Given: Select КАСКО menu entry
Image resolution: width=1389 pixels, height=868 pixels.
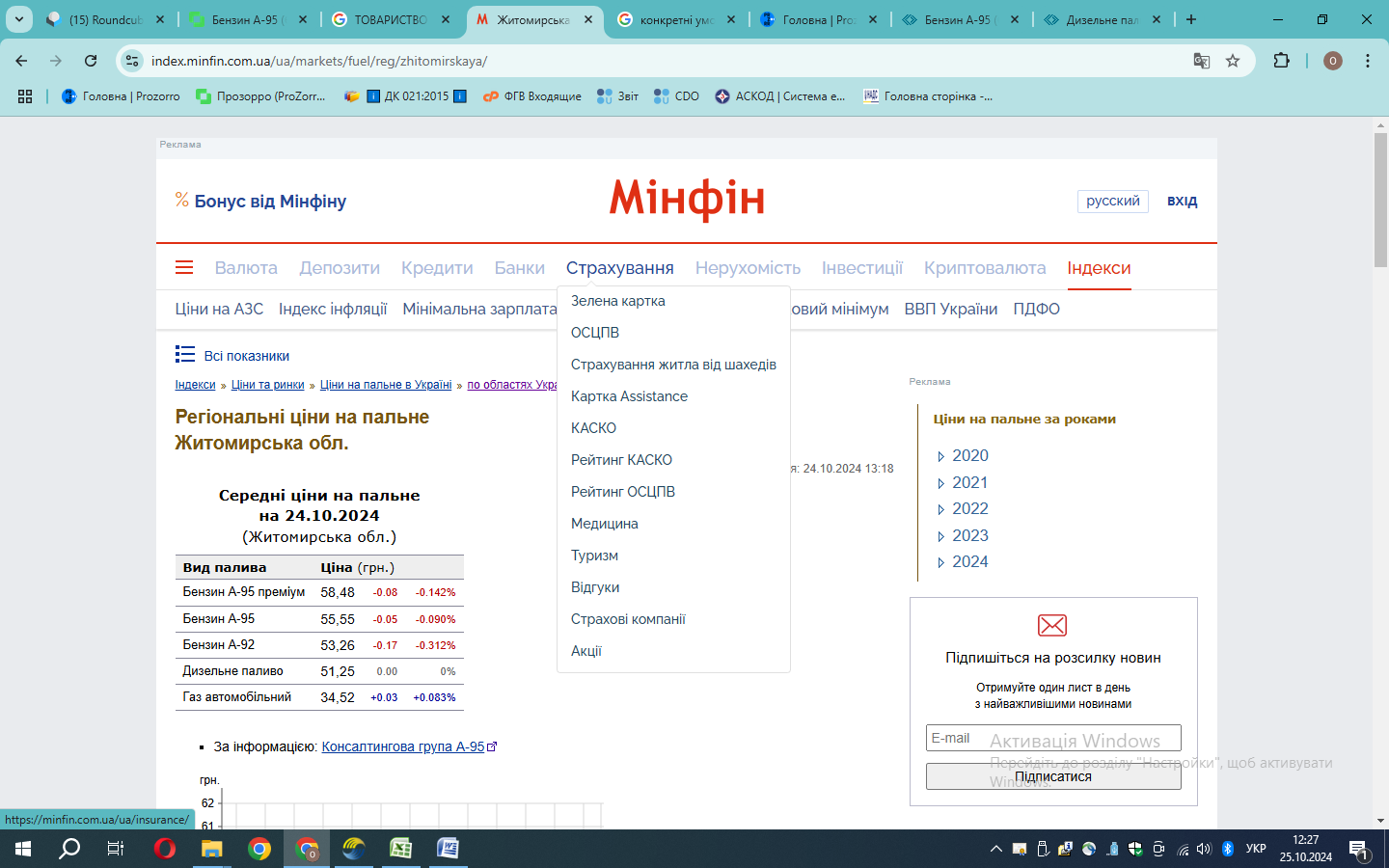Looking at the screenshot, I should (x=593, y=428).
